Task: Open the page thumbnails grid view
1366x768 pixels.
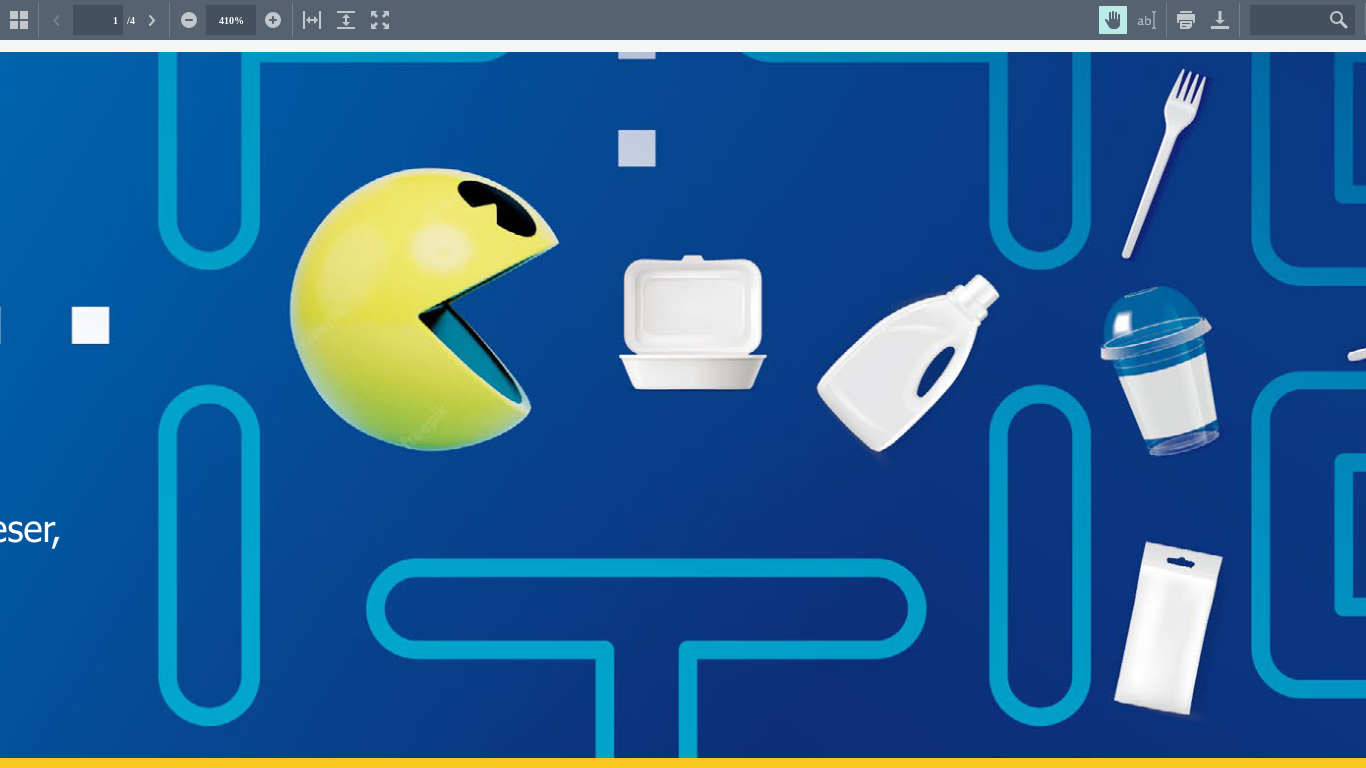Action: pyautogui.click(x=19, y=20)
